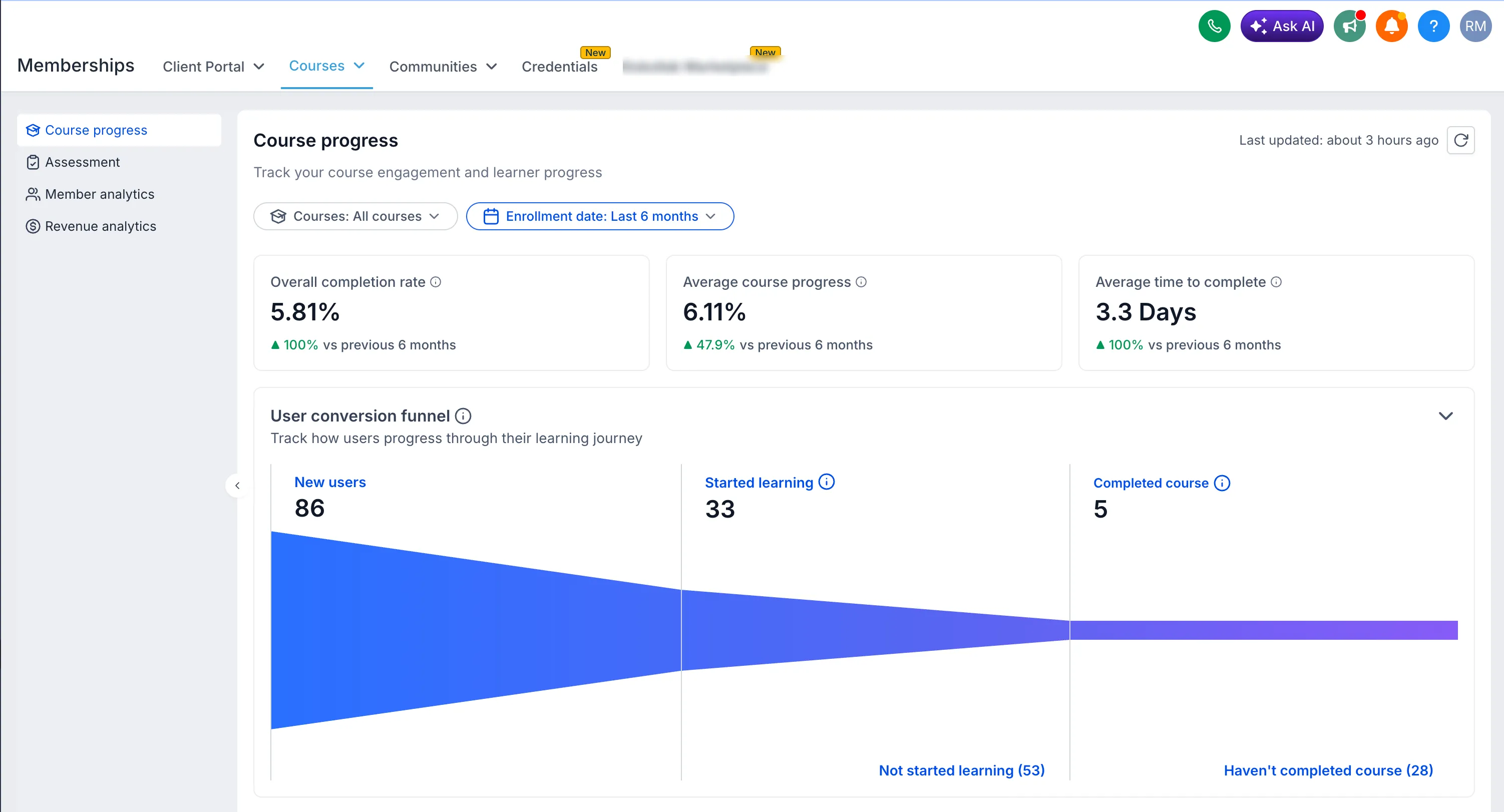Open the Client Portal dropdown

[213, 67]
